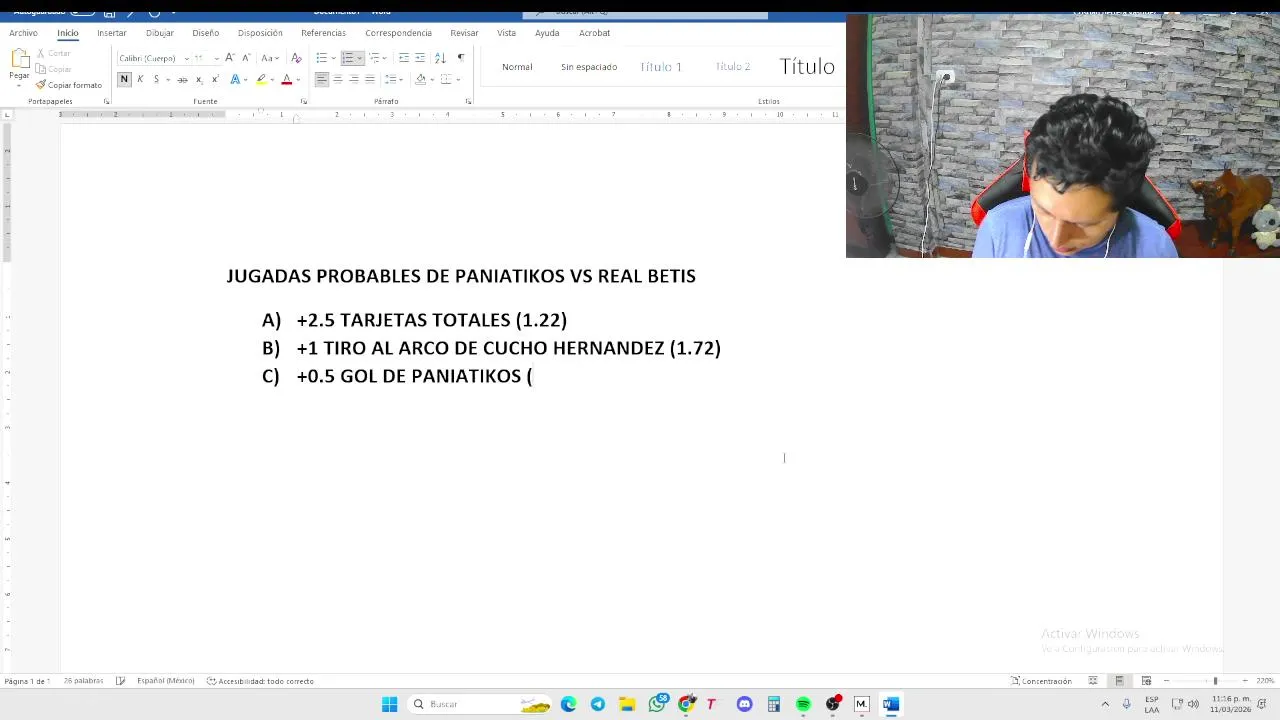Viewport: 1280px width, 720px height.
Task: Click Español (México) language indicator
Action: point(165,681)
